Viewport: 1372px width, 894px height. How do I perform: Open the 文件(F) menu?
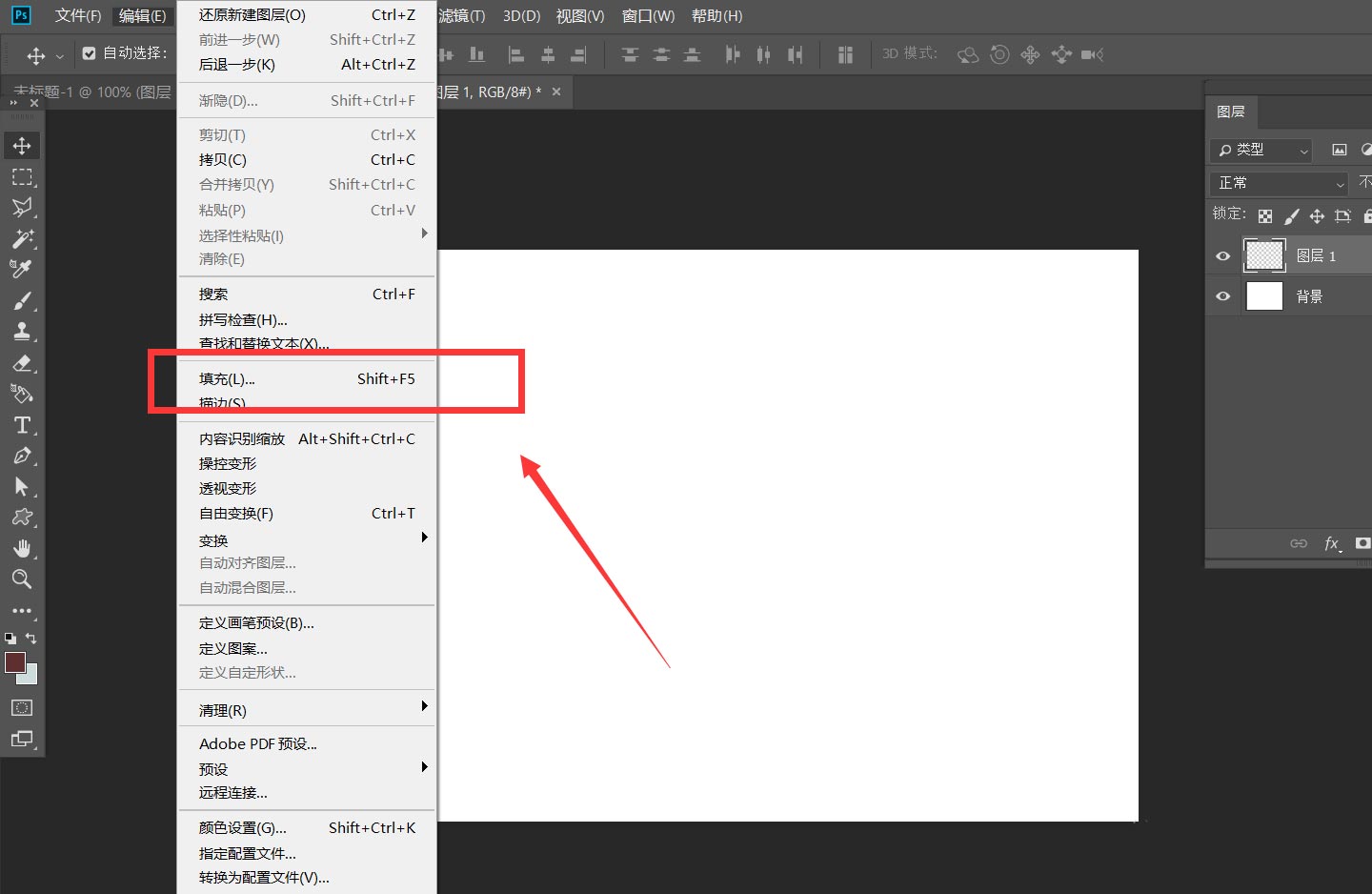pyautogui.click(x=78, y=16)
